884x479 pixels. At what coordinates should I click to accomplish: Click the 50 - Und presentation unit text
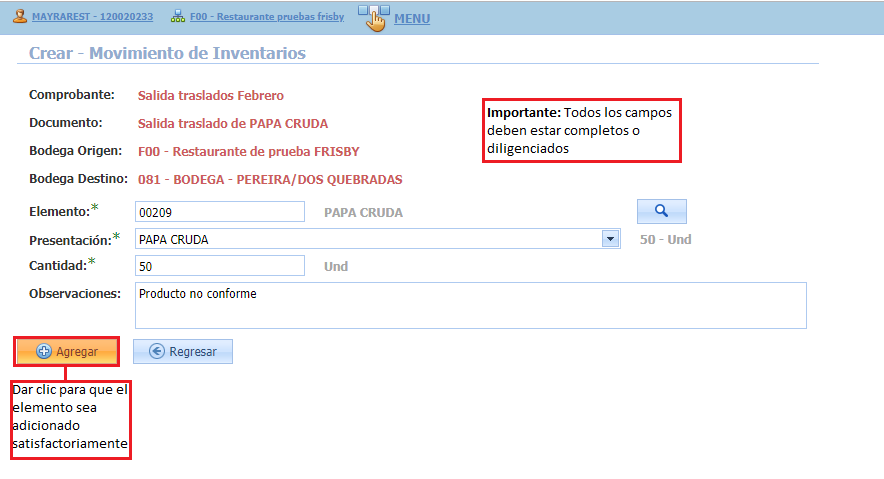tap(666, 240)
